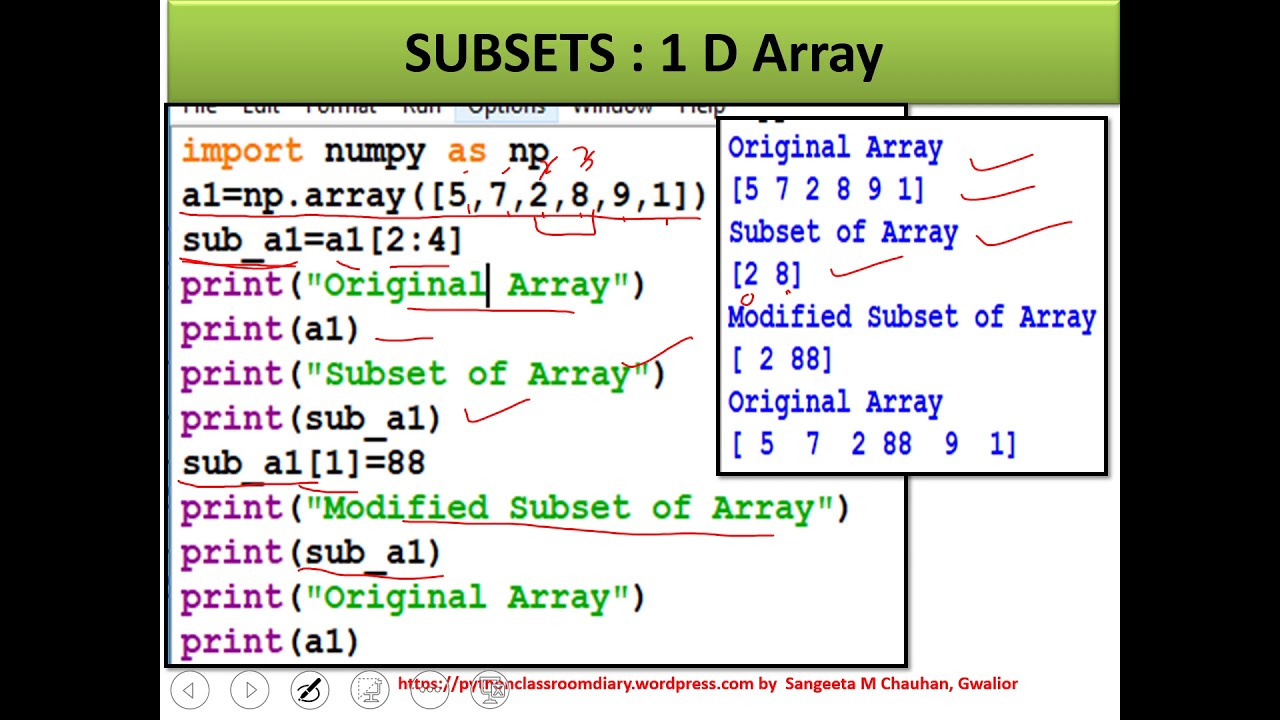Click the '[2 8]' subset output line
Image resolution: width=1280 pixels, height=720 pixels.
pos(766,274)
